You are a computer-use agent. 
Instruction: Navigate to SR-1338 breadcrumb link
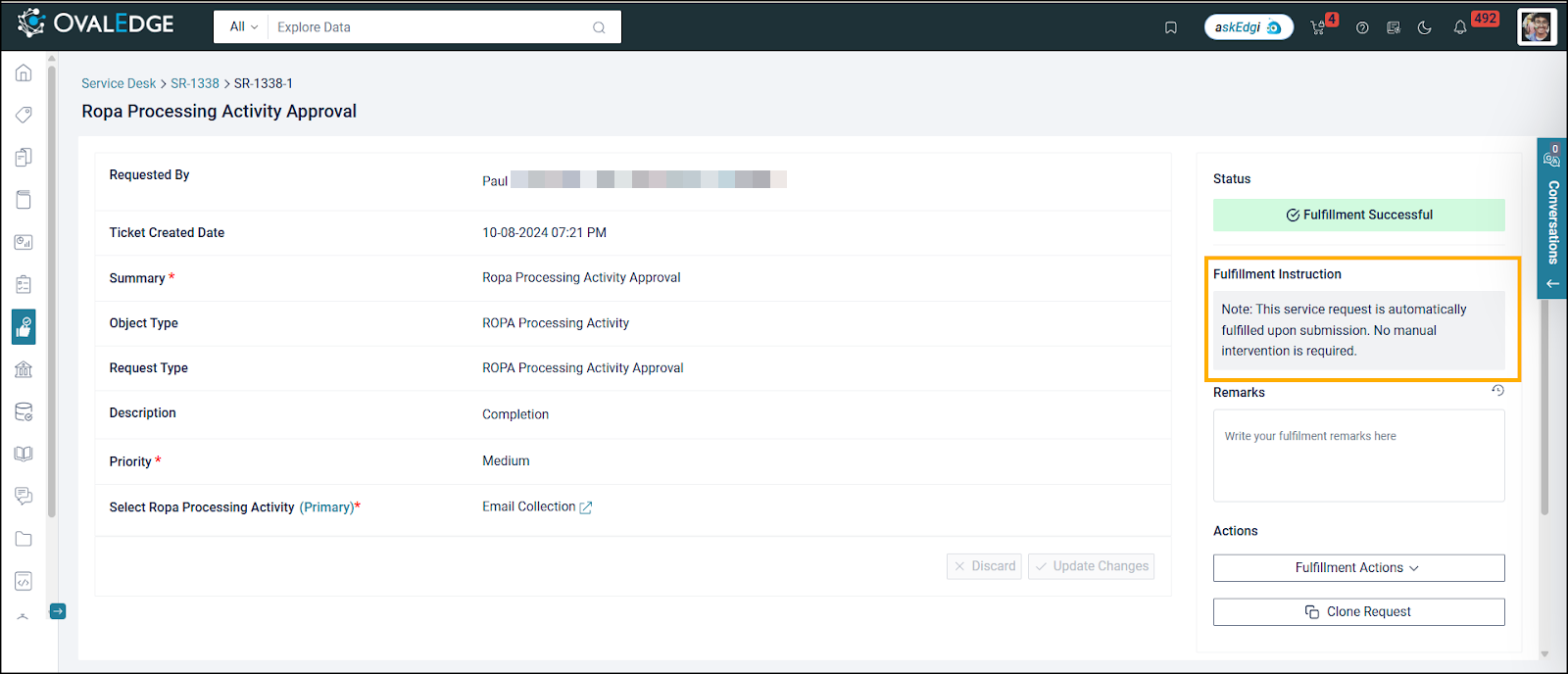[x=195, y=83]
